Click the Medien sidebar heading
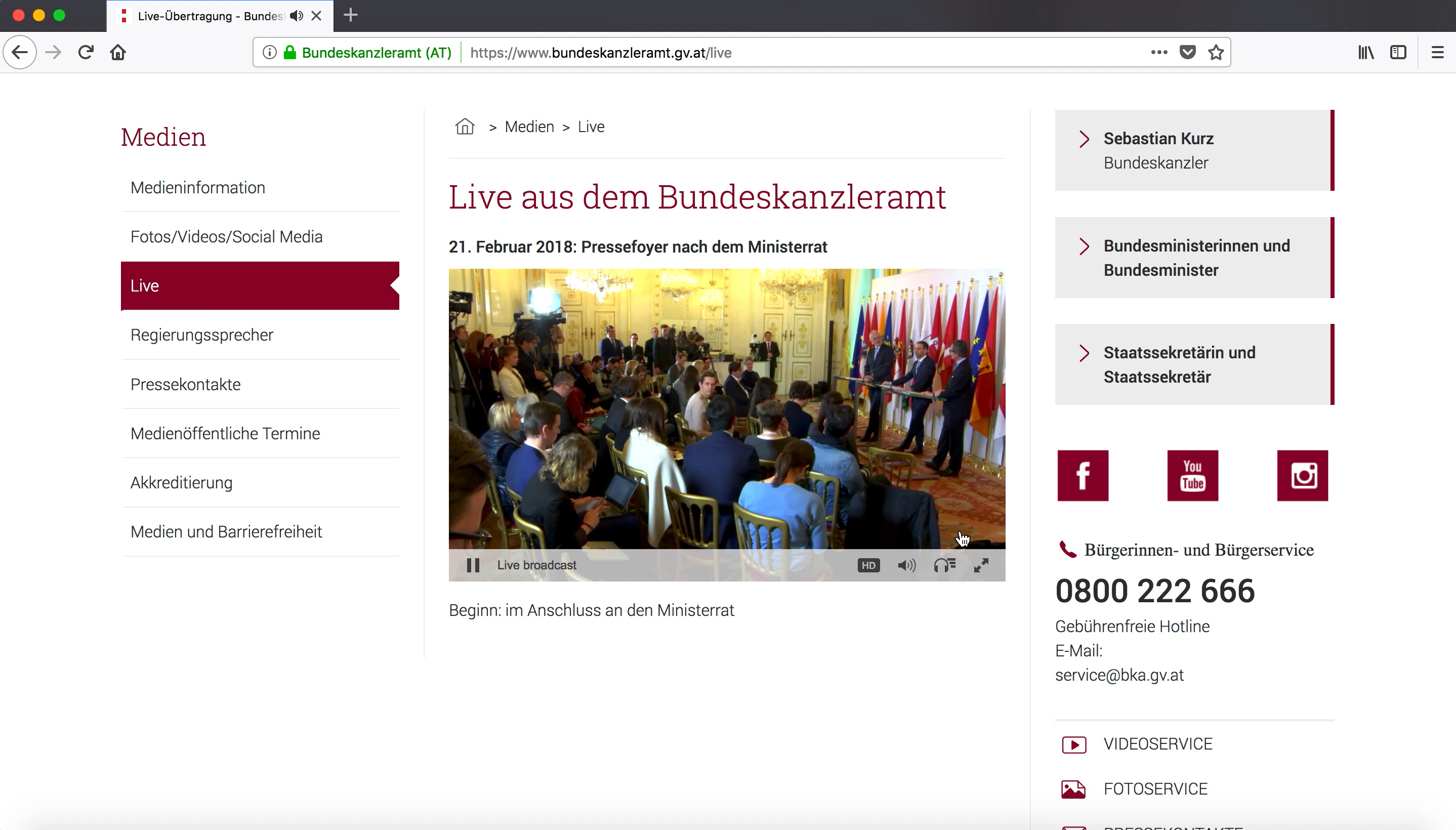 tap(163, 137)
